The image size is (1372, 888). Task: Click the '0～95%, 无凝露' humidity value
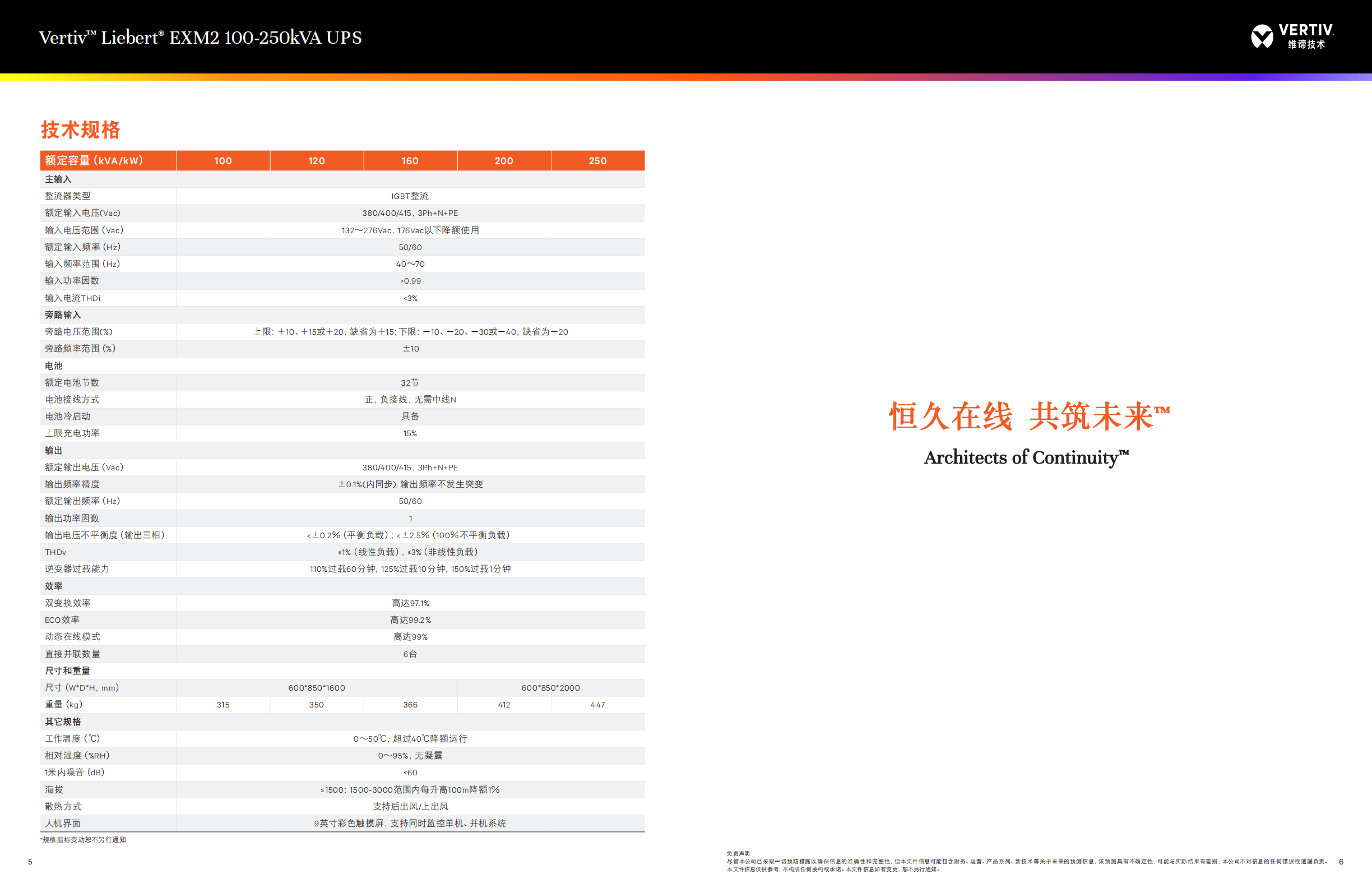[x=410, y=755]
